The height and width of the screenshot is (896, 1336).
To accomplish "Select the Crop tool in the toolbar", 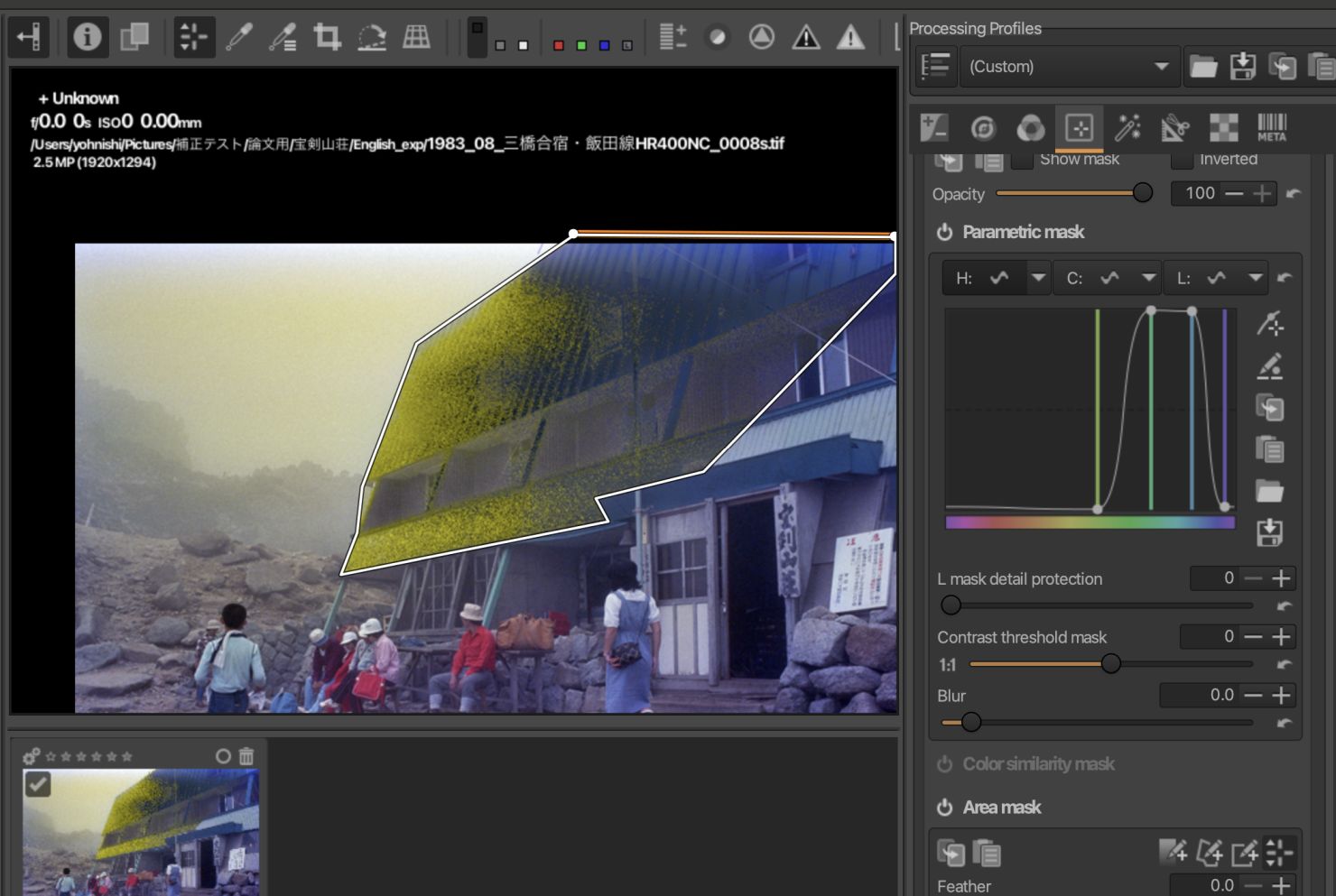I will (x=327, y=37).
